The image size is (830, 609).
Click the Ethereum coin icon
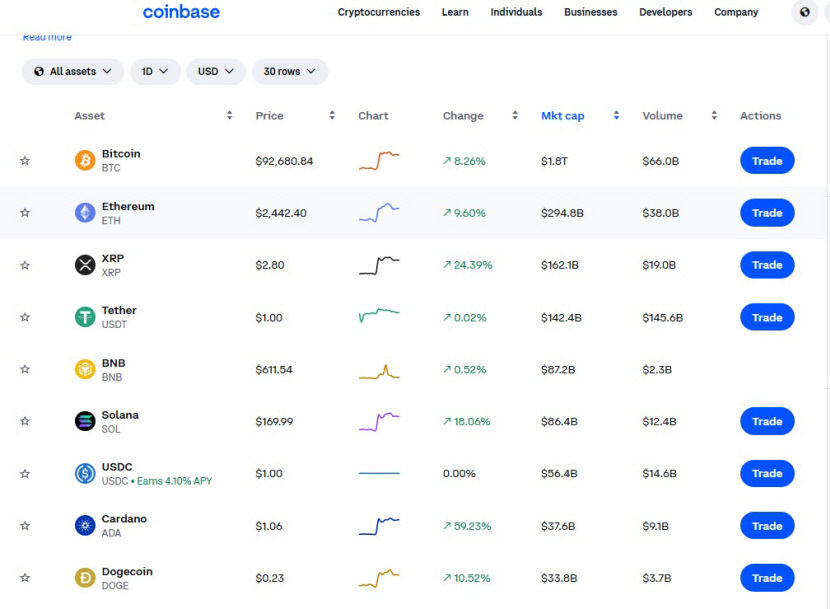click(x=85, y=213)
